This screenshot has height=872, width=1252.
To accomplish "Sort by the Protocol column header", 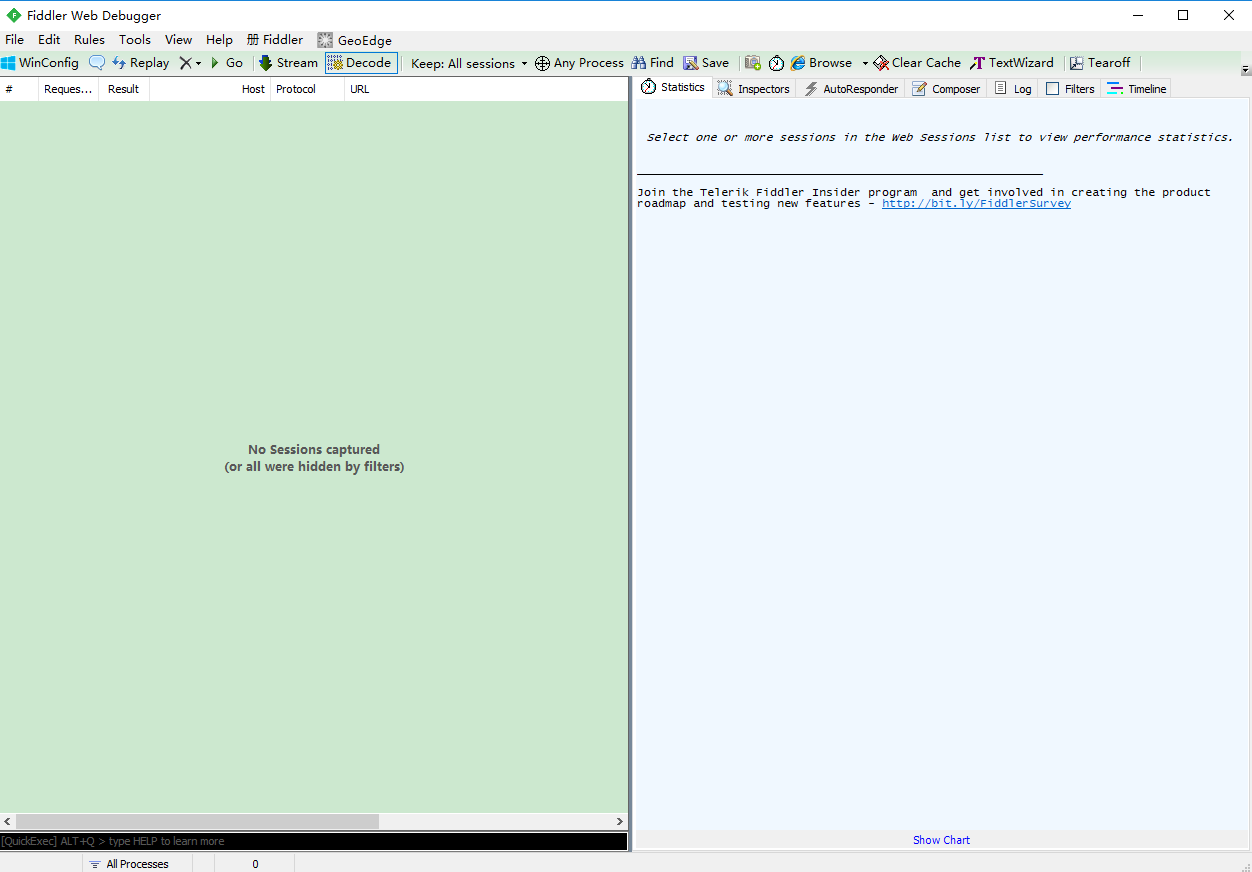I will [307, 89].
